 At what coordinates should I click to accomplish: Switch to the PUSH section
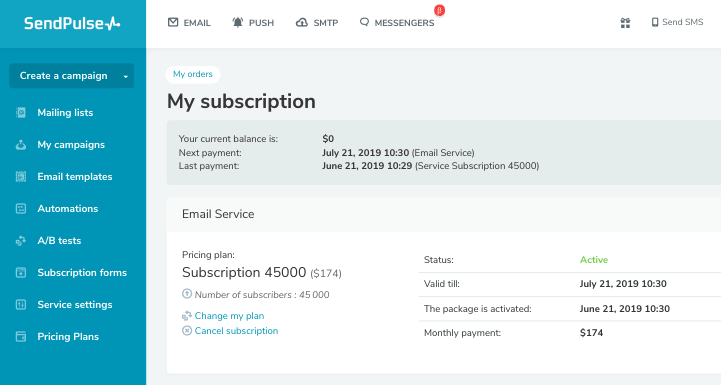[253, 23]
